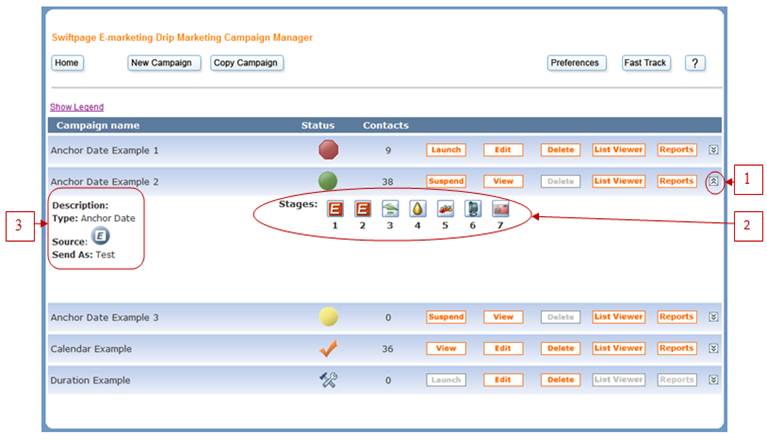Select Calendar Example campaign name
This screenshot has height=440, width=767.
91,349
